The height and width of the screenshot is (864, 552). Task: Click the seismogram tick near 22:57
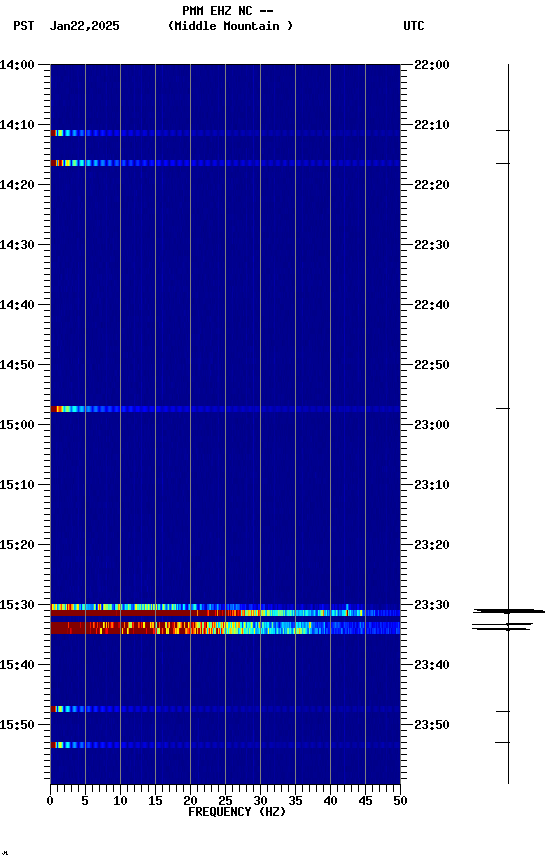pos(503,408)
